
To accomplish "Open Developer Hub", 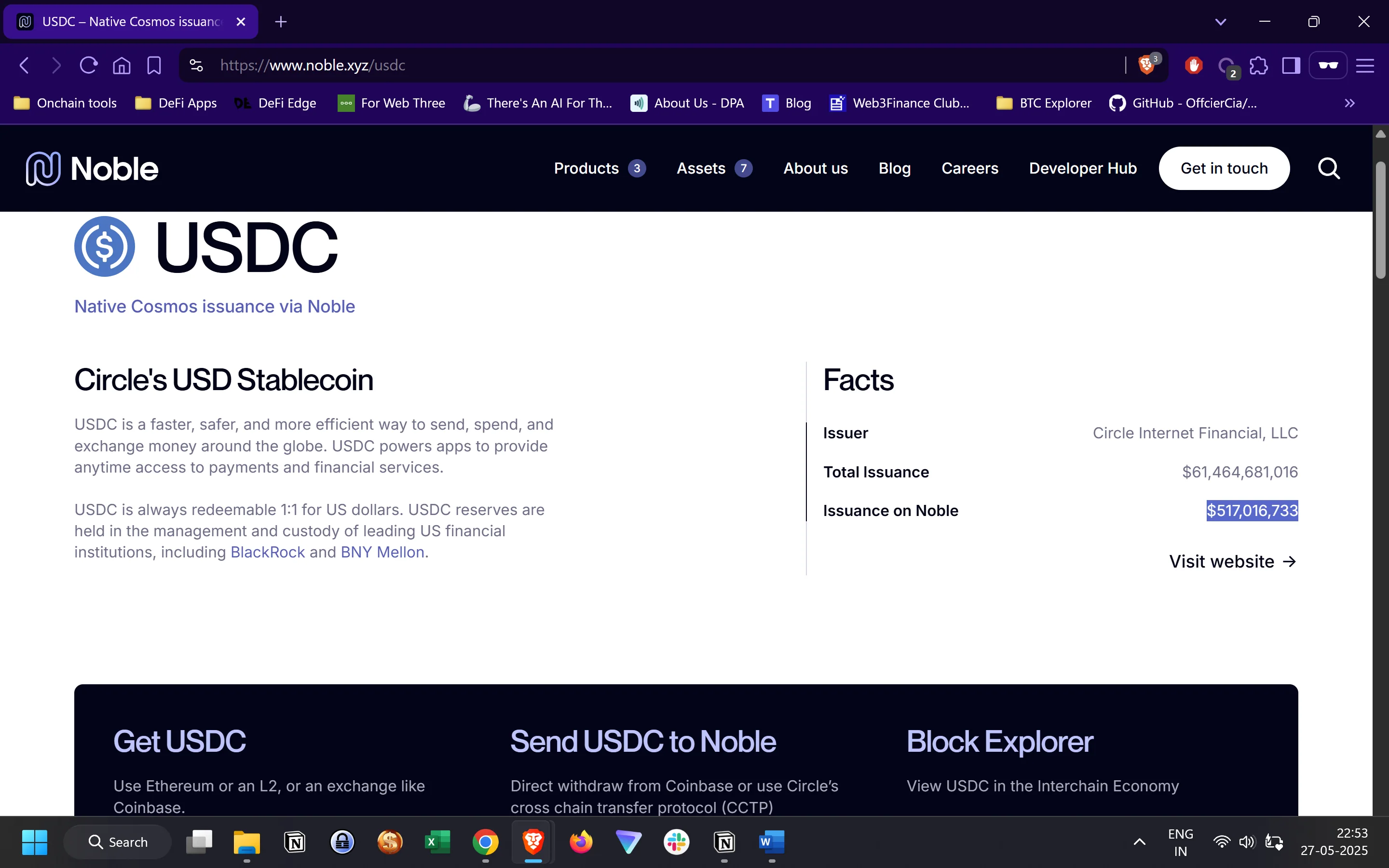I will point(1082,168).
